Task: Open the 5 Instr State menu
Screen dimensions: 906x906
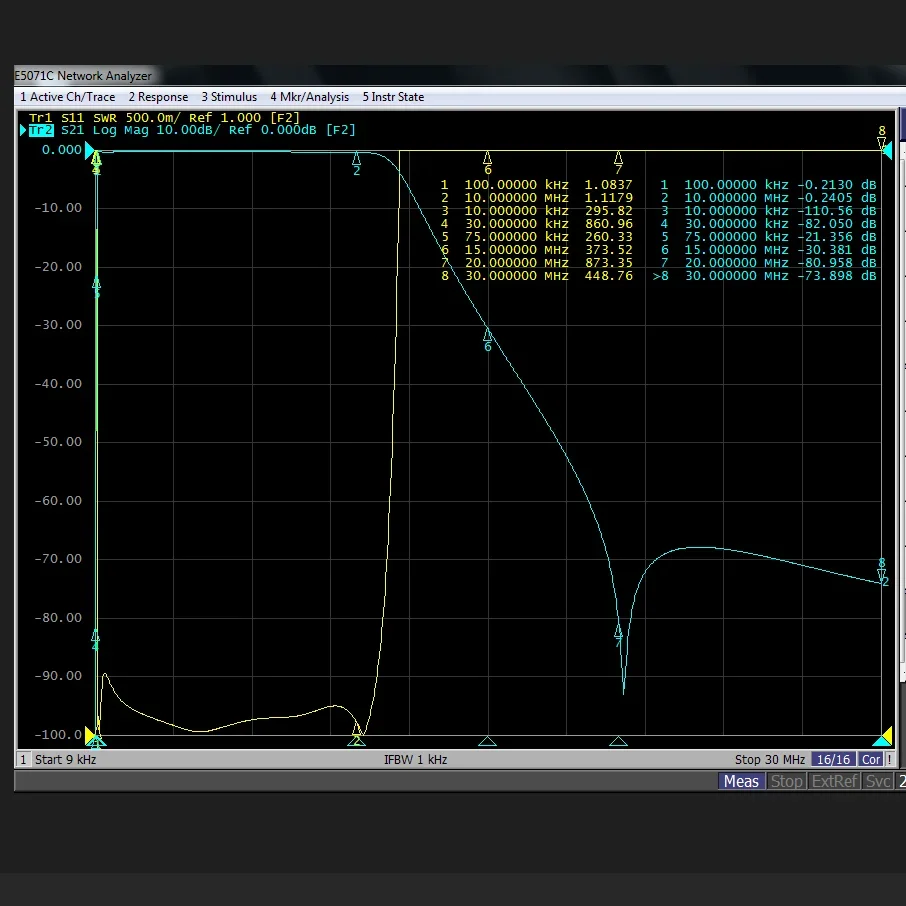Action: pos(393,97)
